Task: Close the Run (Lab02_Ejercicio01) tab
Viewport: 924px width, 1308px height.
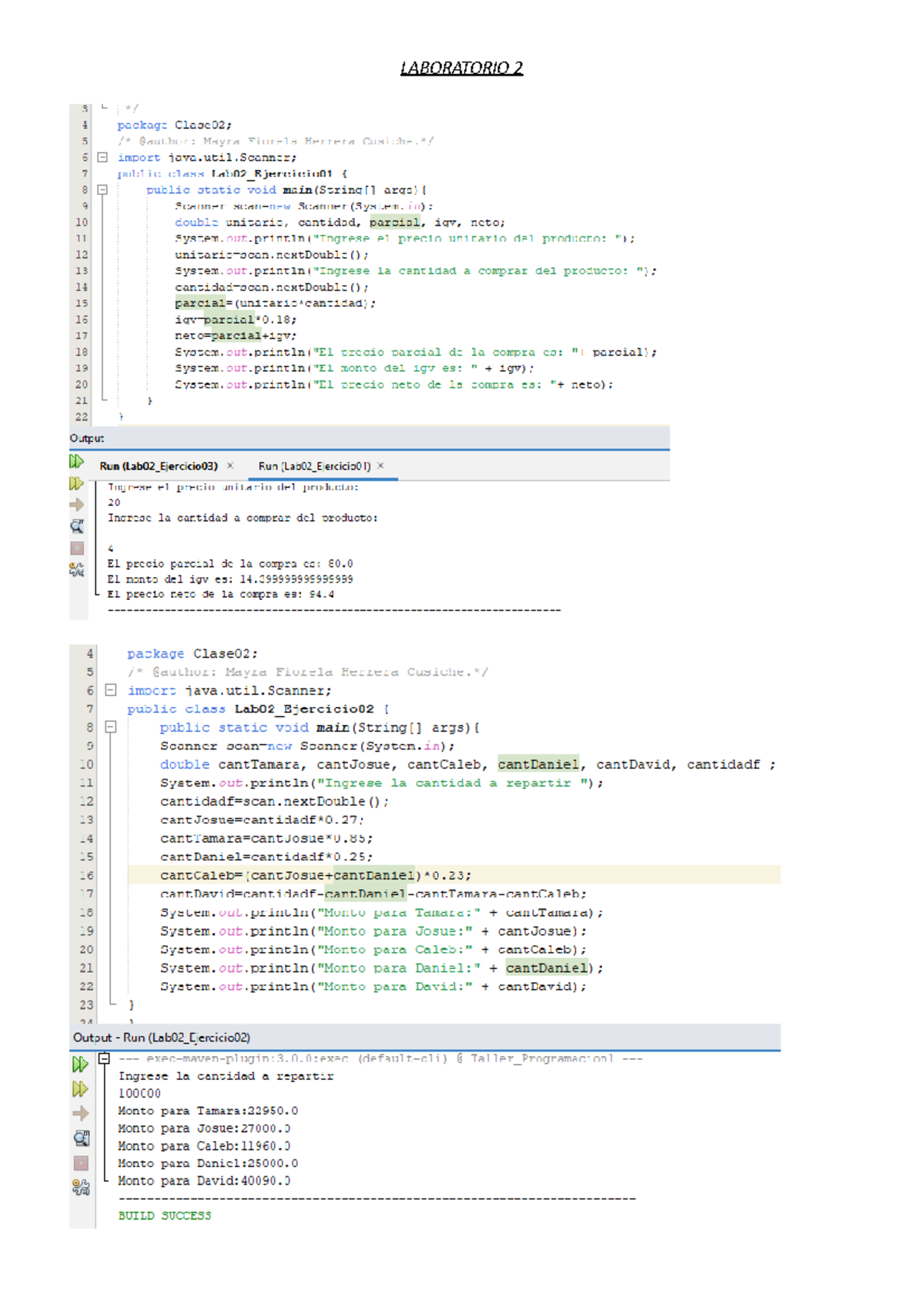Action: coord(380,466)
